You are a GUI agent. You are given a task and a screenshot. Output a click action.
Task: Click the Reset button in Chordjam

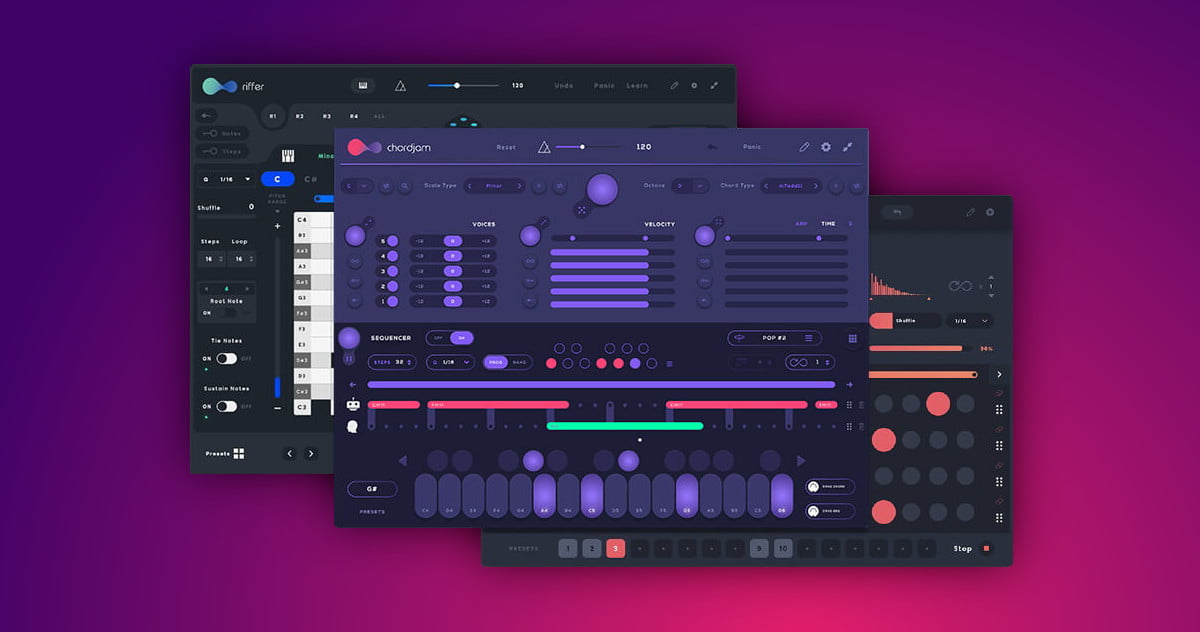pyautogui.click(x=506, y=147)
